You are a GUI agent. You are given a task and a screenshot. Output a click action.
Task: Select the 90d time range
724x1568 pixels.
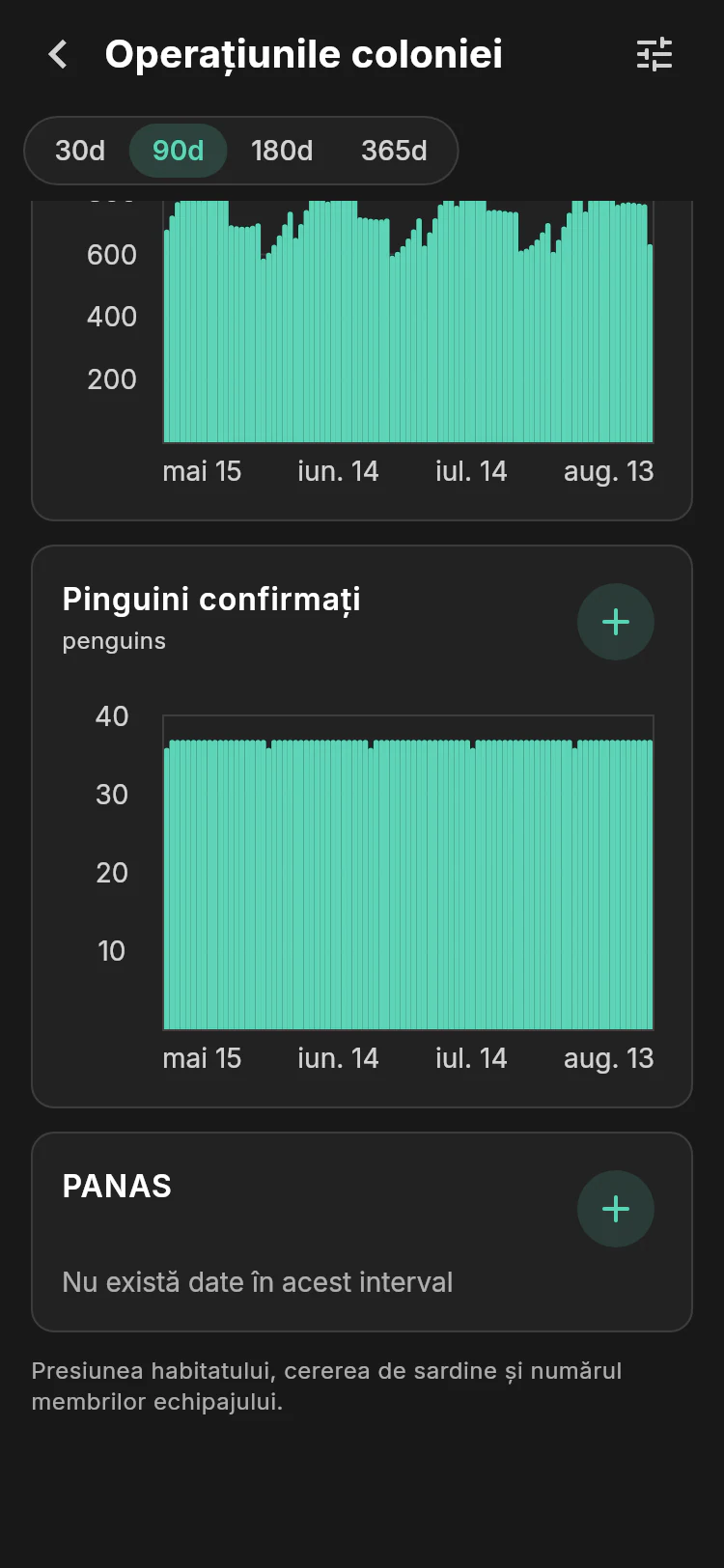click(179, 151)
